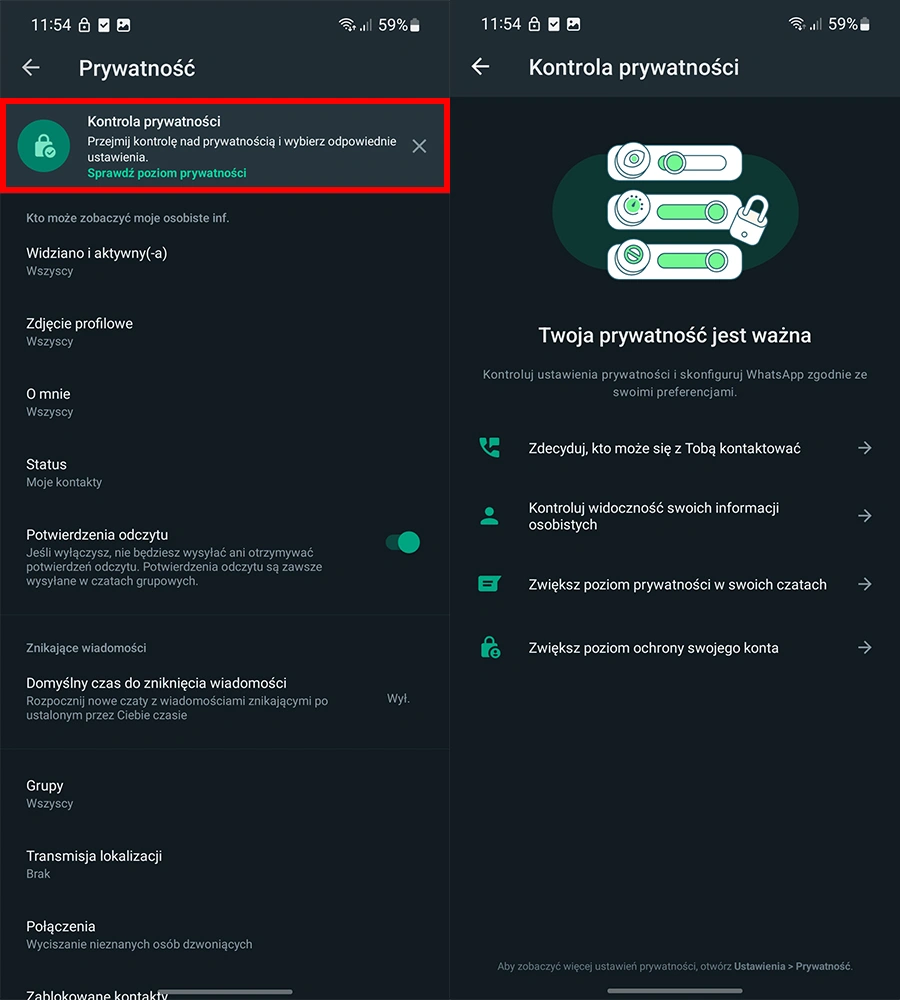Viewport: 900px width, 1000px height.
Task: Open Widziano i aktywny(-a) setting
Action: click(225, 261)
